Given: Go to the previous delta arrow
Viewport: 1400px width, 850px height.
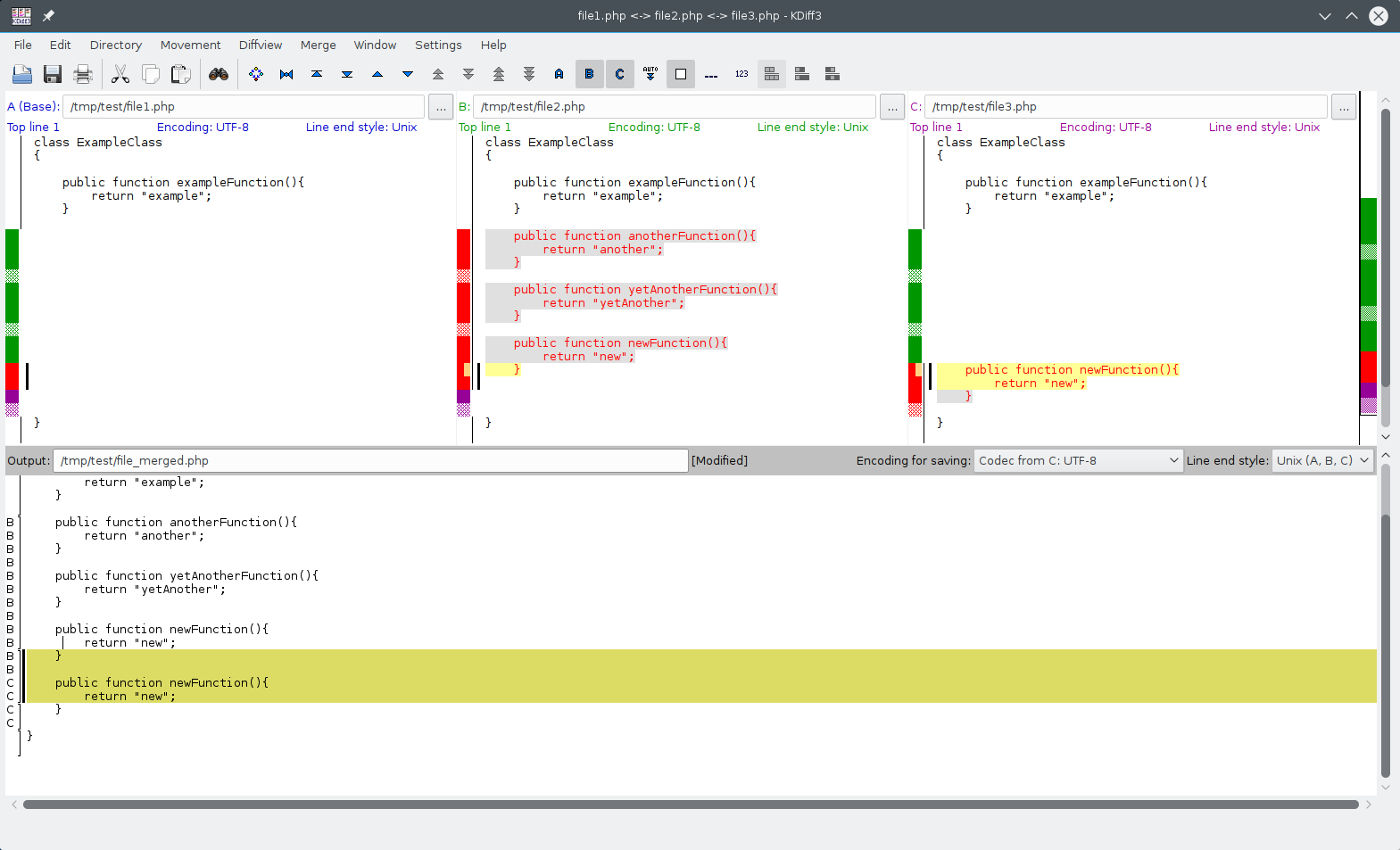Looking at the screenshot, I should click(x=377, y=74).
